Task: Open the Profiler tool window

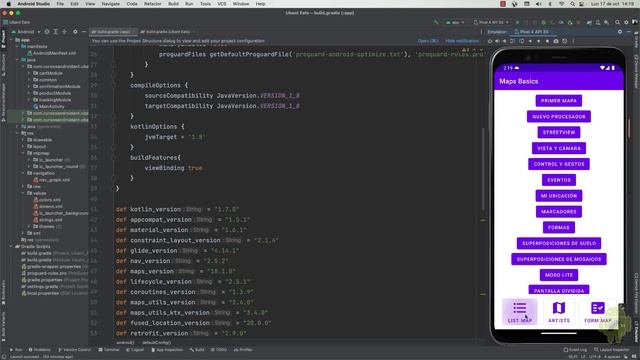Action: pos(243,350)
